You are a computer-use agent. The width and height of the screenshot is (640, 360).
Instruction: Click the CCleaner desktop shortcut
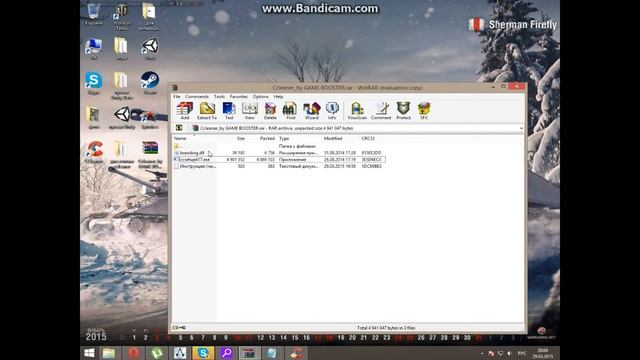pos(94,152)
